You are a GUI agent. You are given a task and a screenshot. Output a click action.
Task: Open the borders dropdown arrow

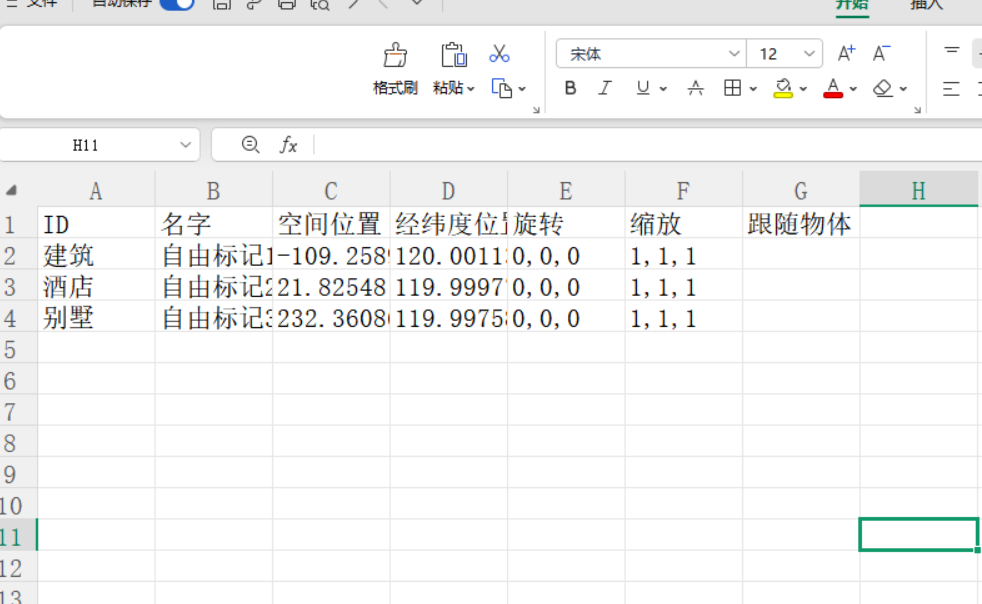pyautogui.click(x=753, y=89)
